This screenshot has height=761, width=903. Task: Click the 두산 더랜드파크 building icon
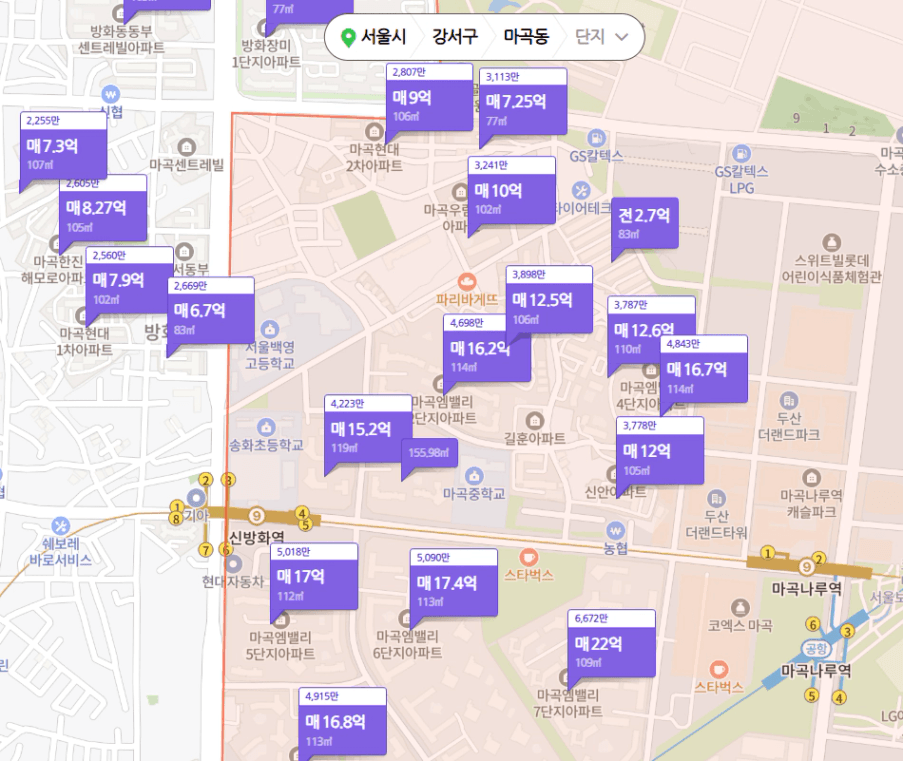coord(788,400)
